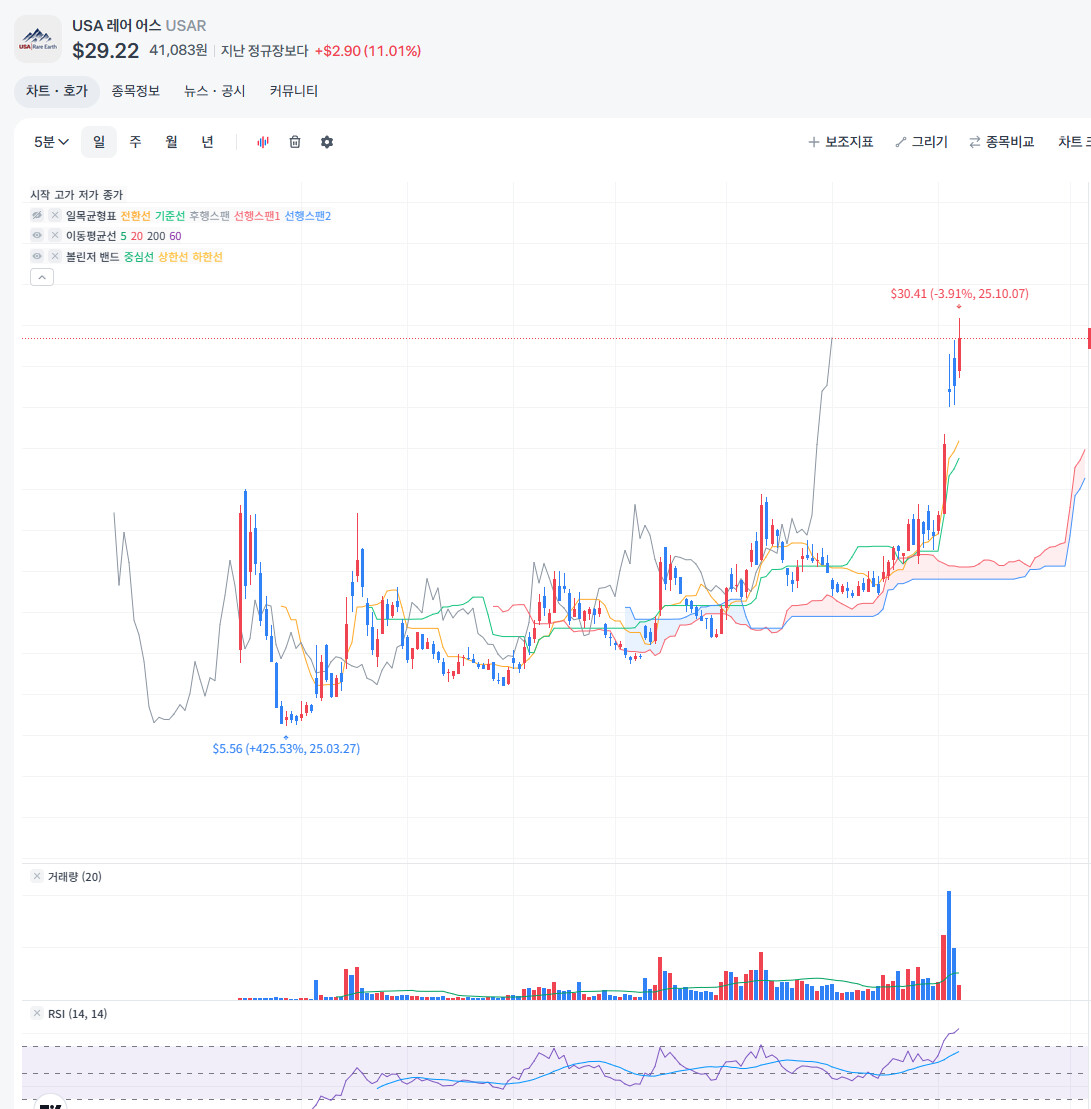Remove 볼린저 밴드 indicator with X

(x=54, y=256)
